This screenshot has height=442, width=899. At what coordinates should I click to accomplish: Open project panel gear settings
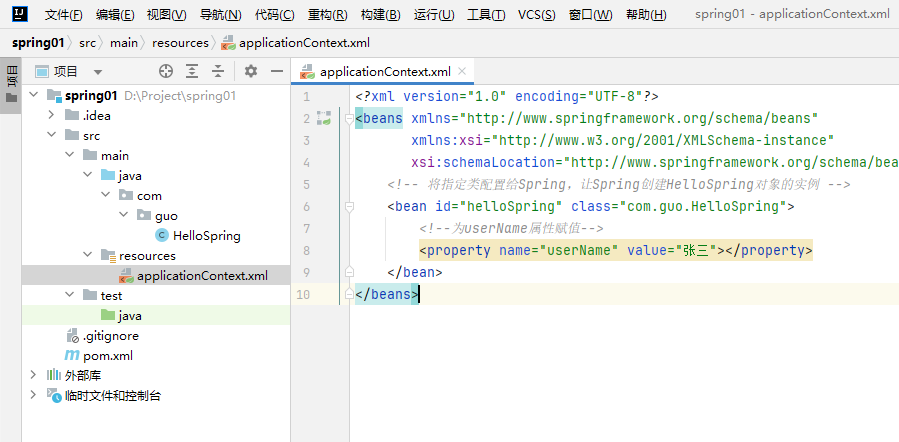coord(251,71)
